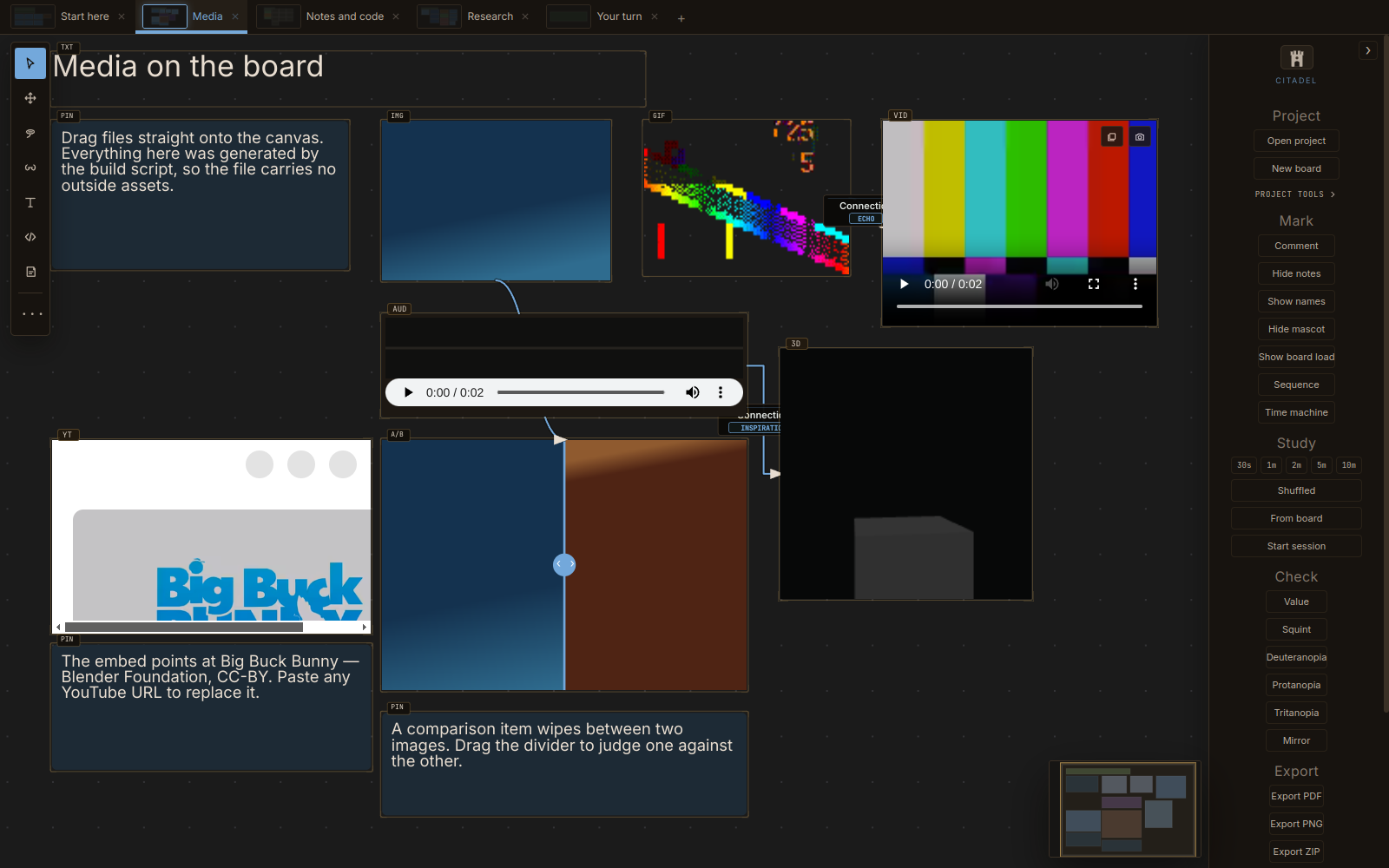Pick the connection link tool

pos(30,168)
